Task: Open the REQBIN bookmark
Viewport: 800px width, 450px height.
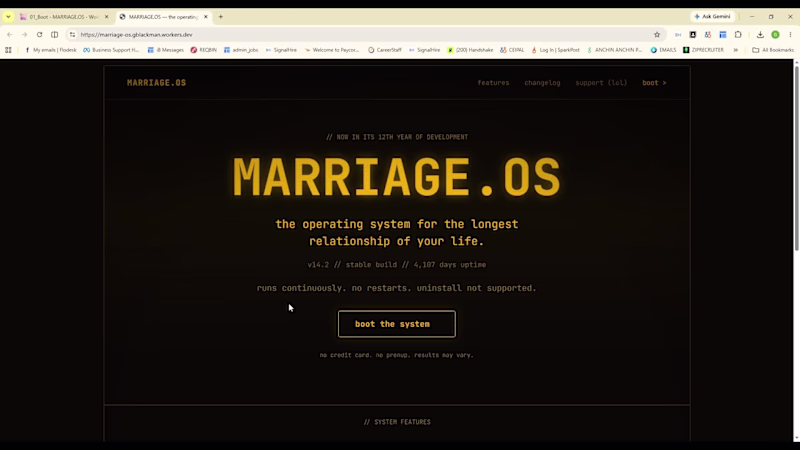Action: click(x=204, y=50)
